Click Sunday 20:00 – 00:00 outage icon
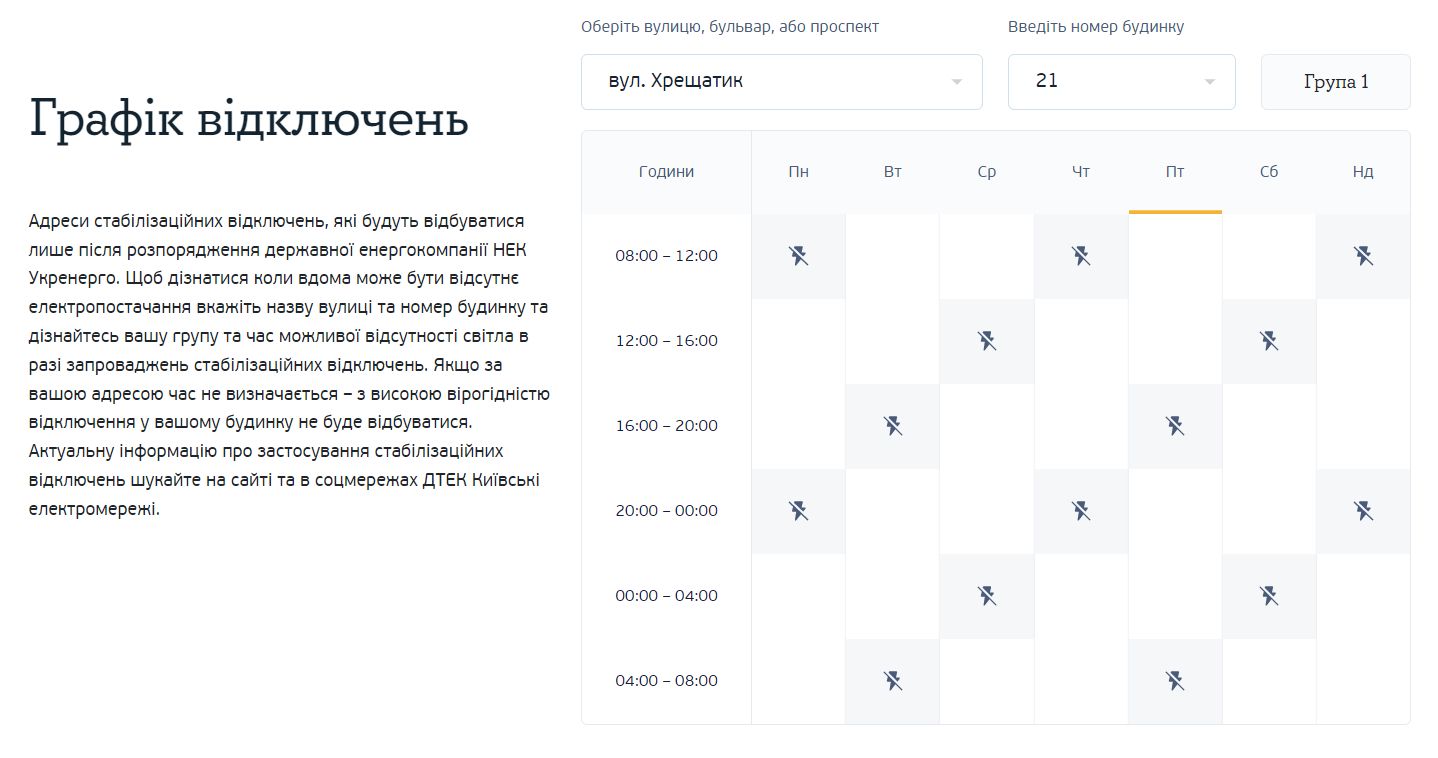The height and width of the screenshot is (758, 1438). coord(1363,511)
